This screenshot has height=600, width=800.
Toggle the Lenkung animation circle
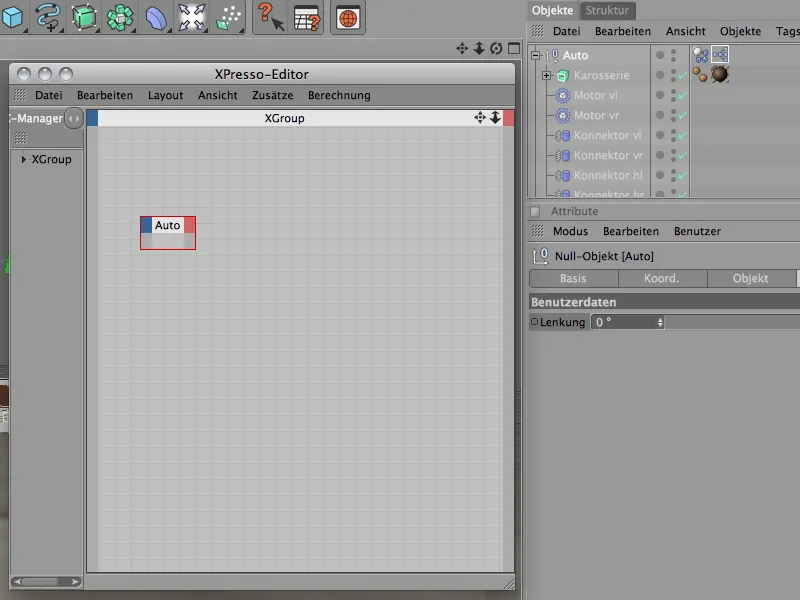(x=534, y=322)
